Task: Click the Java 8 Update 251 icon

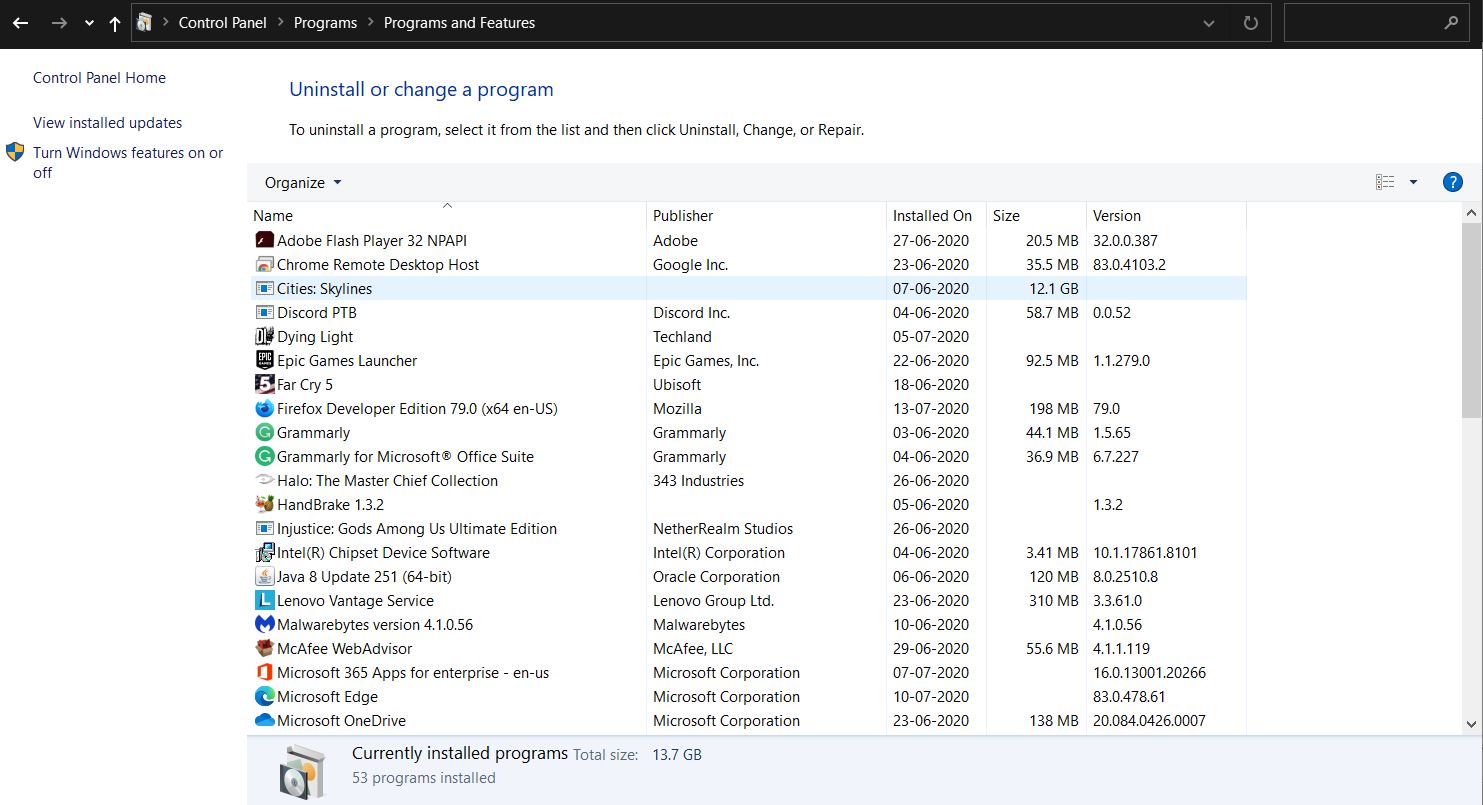Action: [264, 576]
